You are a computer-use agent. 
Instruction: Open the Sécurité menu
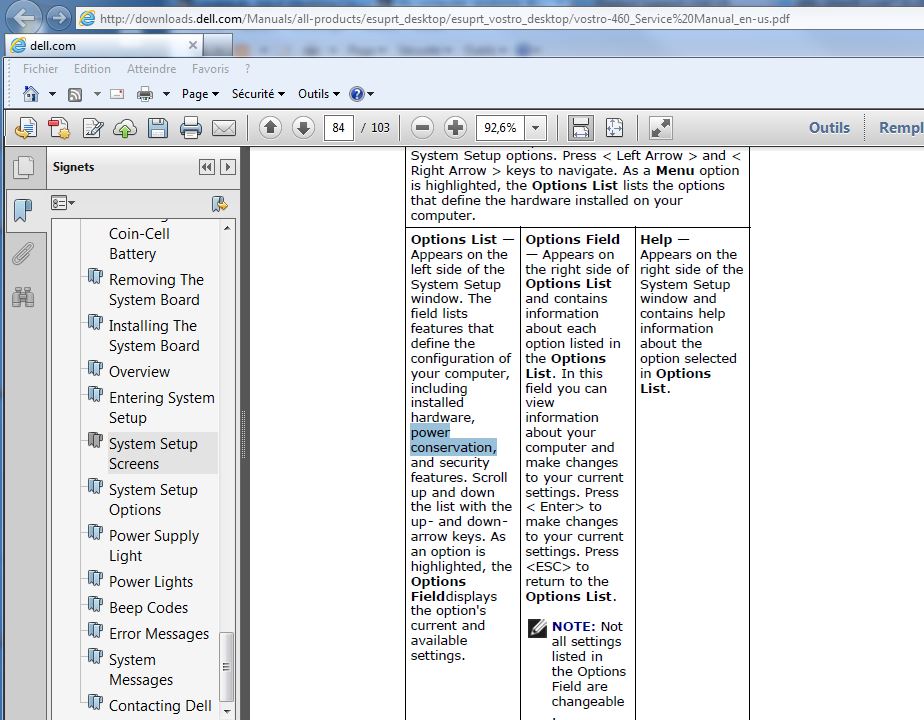pyautogui.click(x=258, y=94)
